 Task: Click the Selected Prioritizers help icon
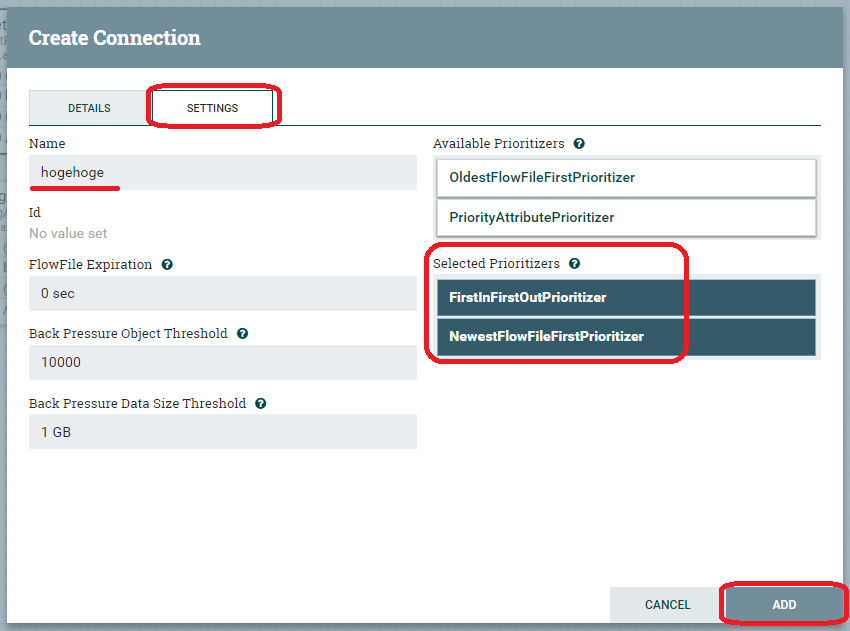[575, 264]
